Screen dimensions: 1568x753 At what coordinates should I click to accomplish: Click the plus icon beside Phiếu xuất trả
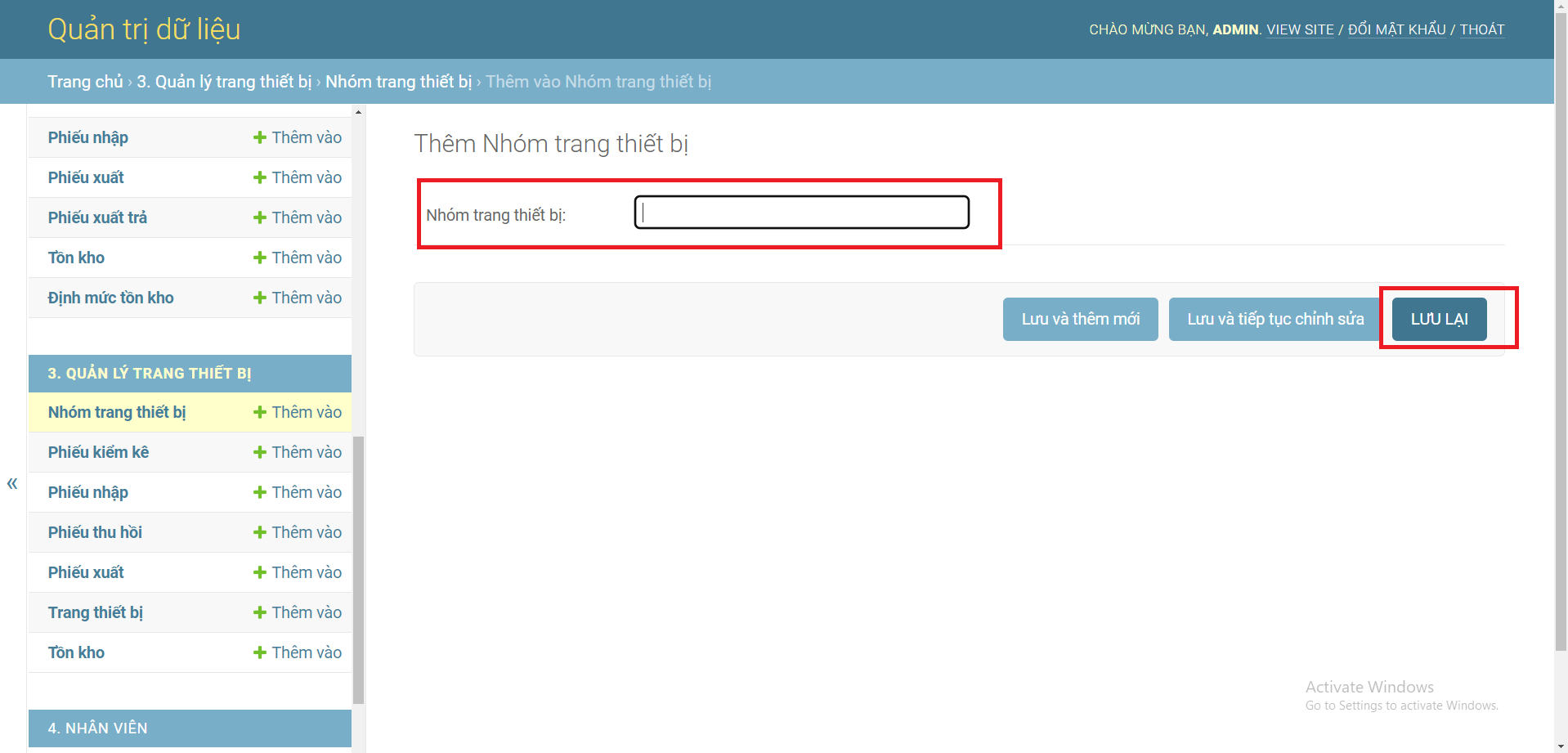[x=260, y=217]
